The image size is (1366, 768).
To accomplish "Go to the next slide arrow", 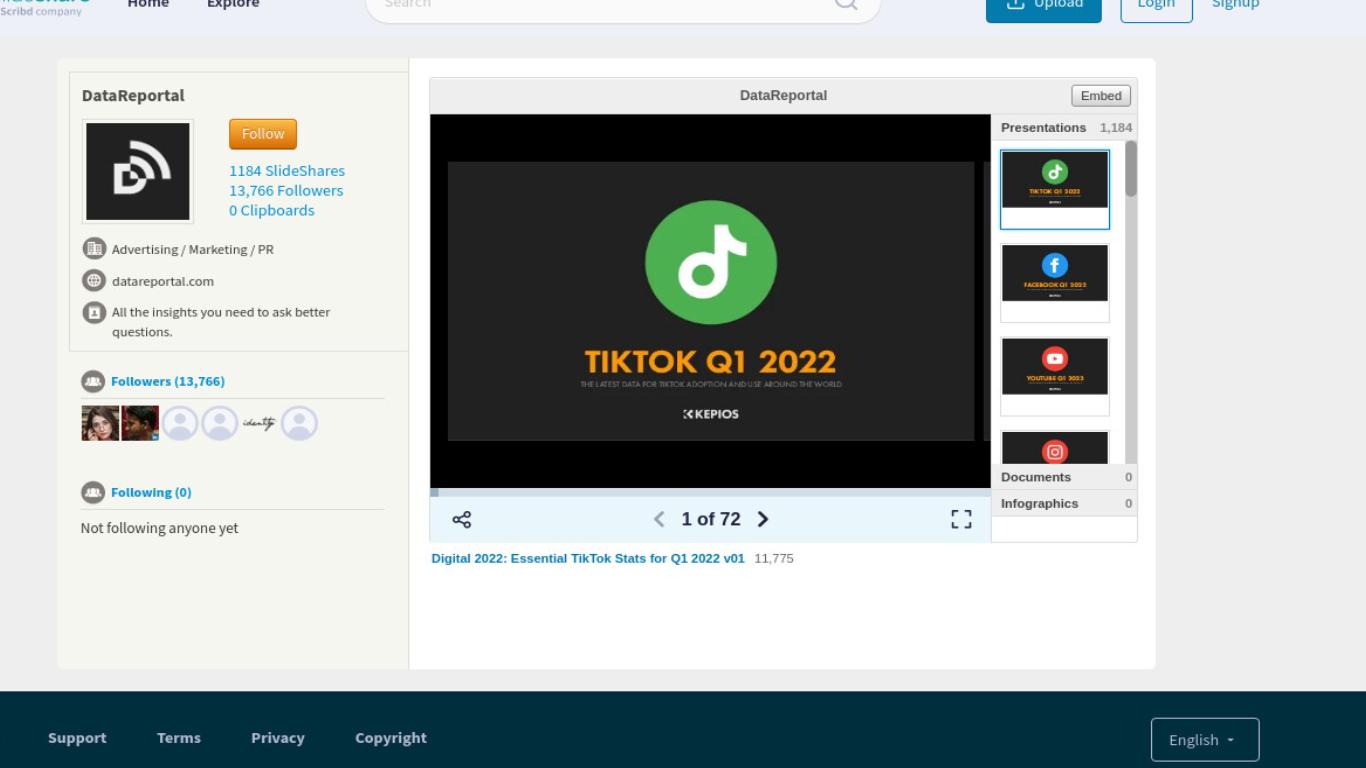I will (763, 519).
